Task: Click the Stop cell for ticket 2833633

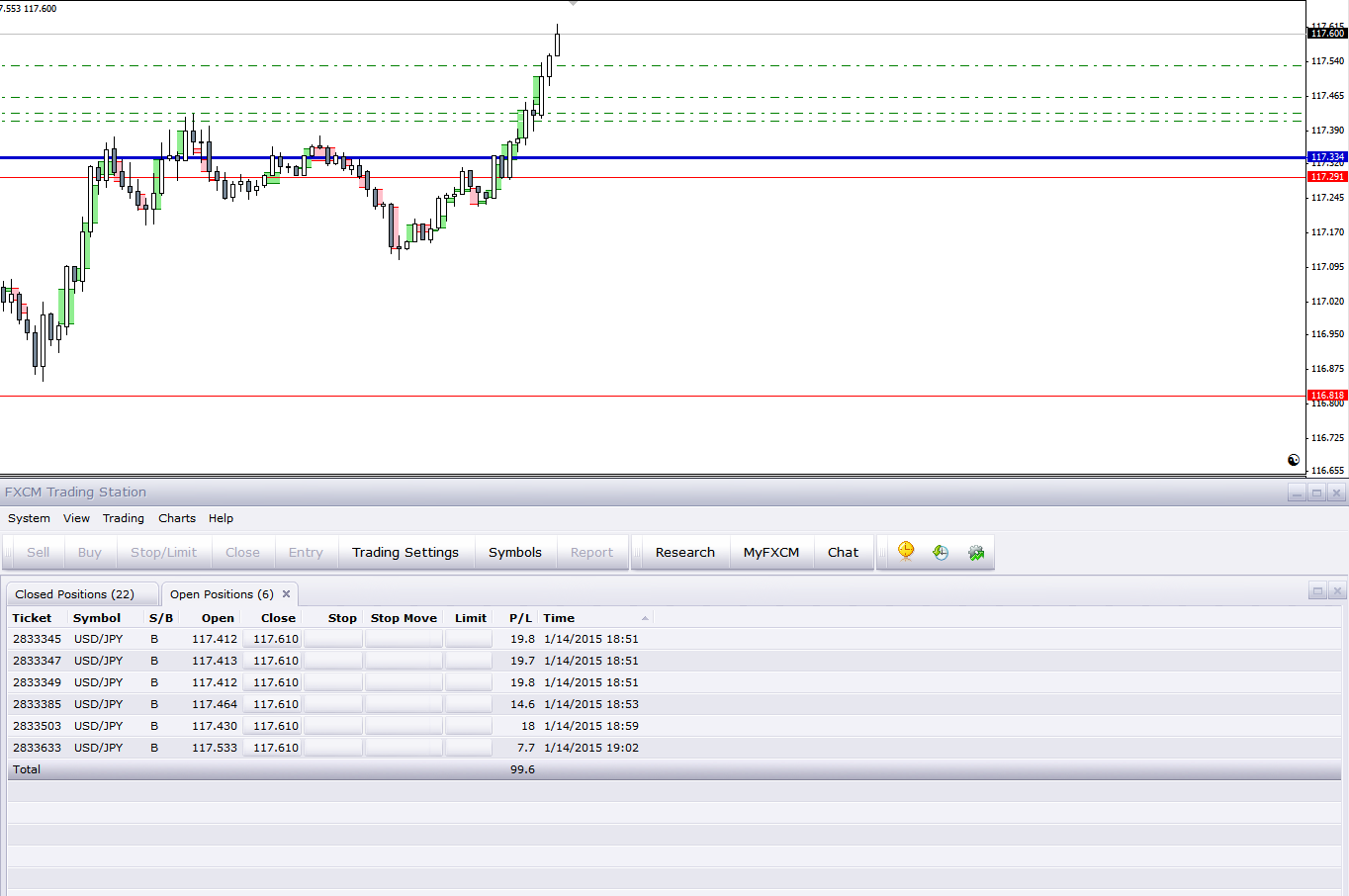Action: tap(333, 748)
